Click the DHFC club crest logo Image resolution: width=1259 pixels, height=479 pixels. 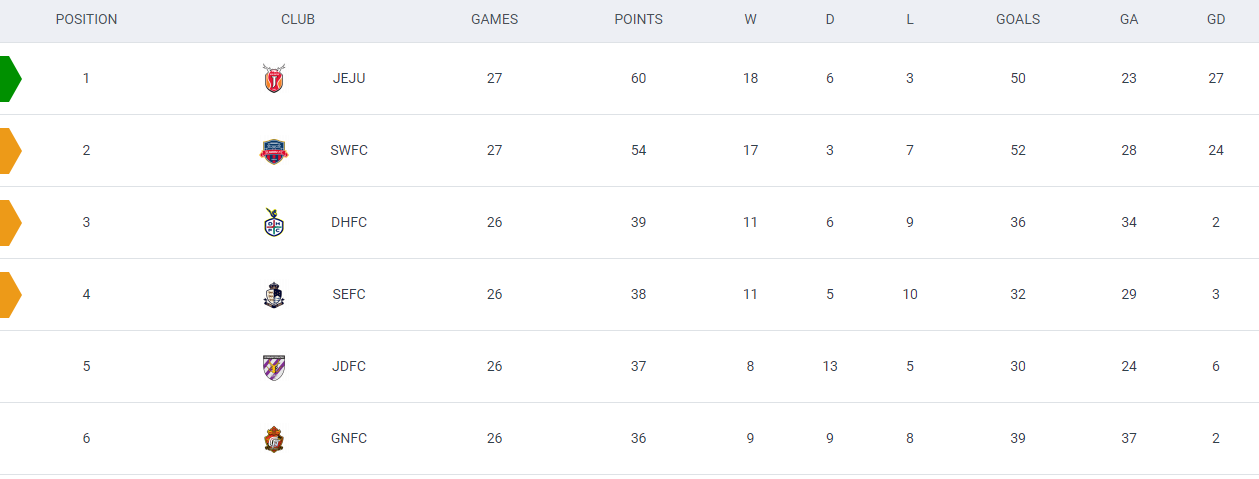tap(273, 222)
